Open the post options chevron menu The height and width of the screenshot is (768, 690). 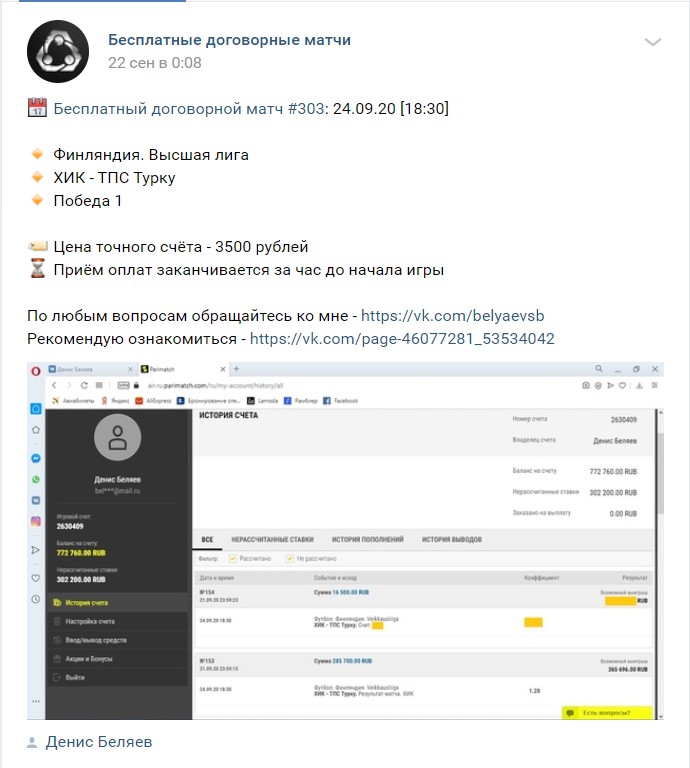[653, 42]
